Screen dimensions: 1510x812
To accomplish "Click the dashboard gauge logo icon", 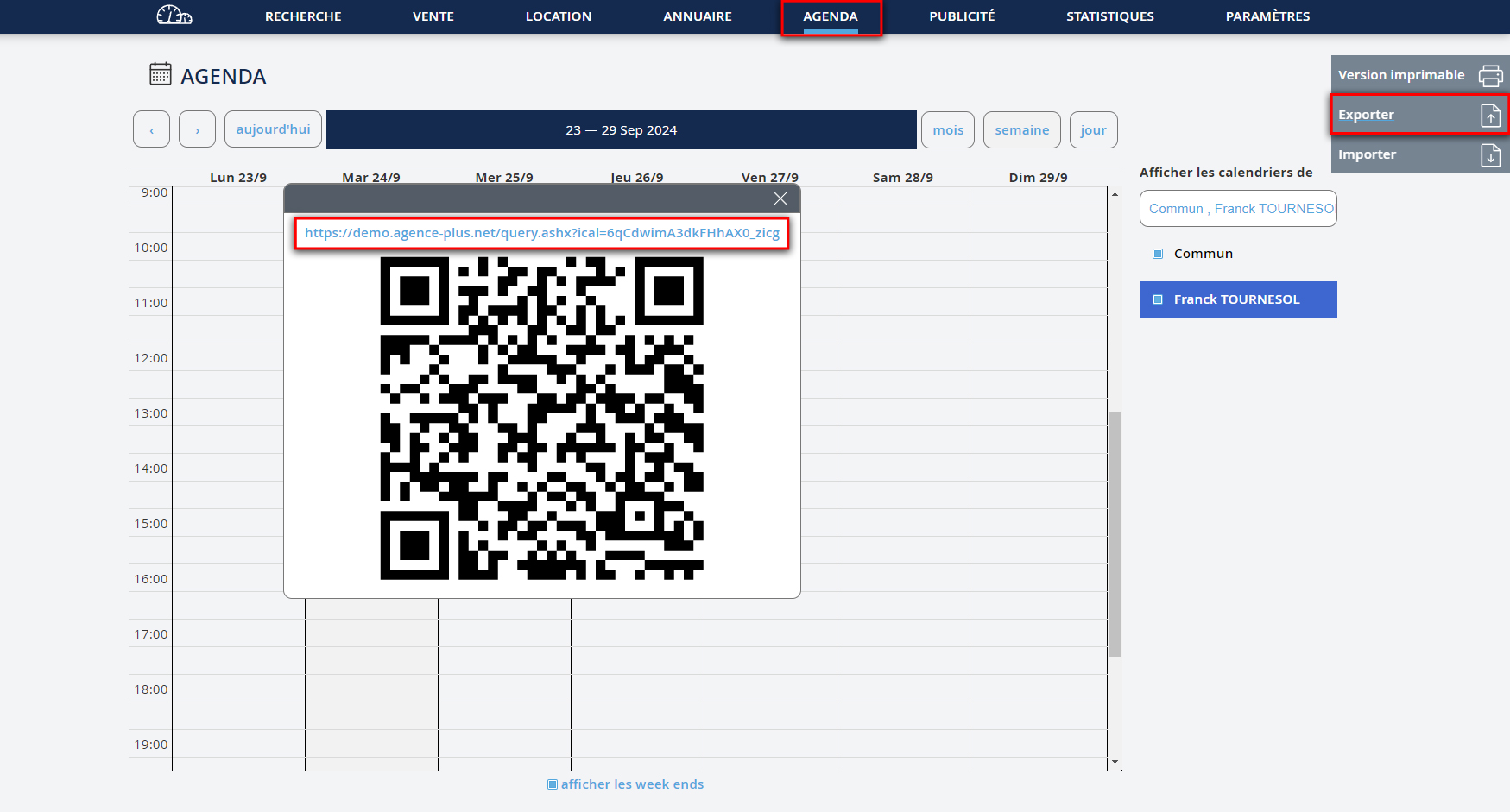I will point(174,16).
